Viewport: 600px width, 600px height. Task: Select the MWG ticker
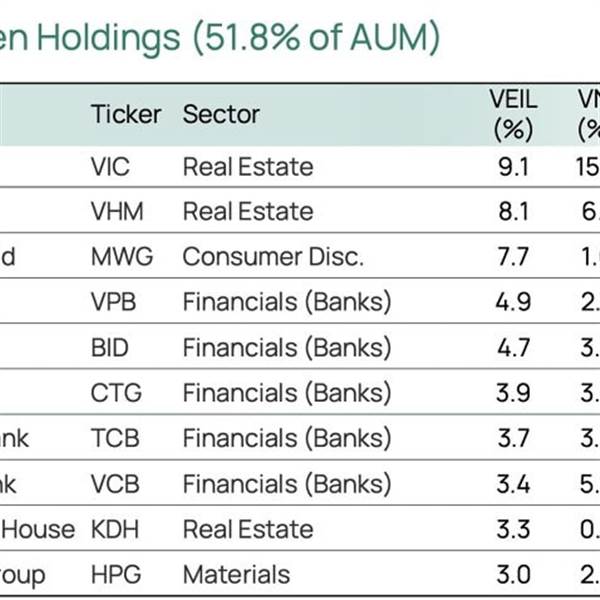(x=122, y=257)
